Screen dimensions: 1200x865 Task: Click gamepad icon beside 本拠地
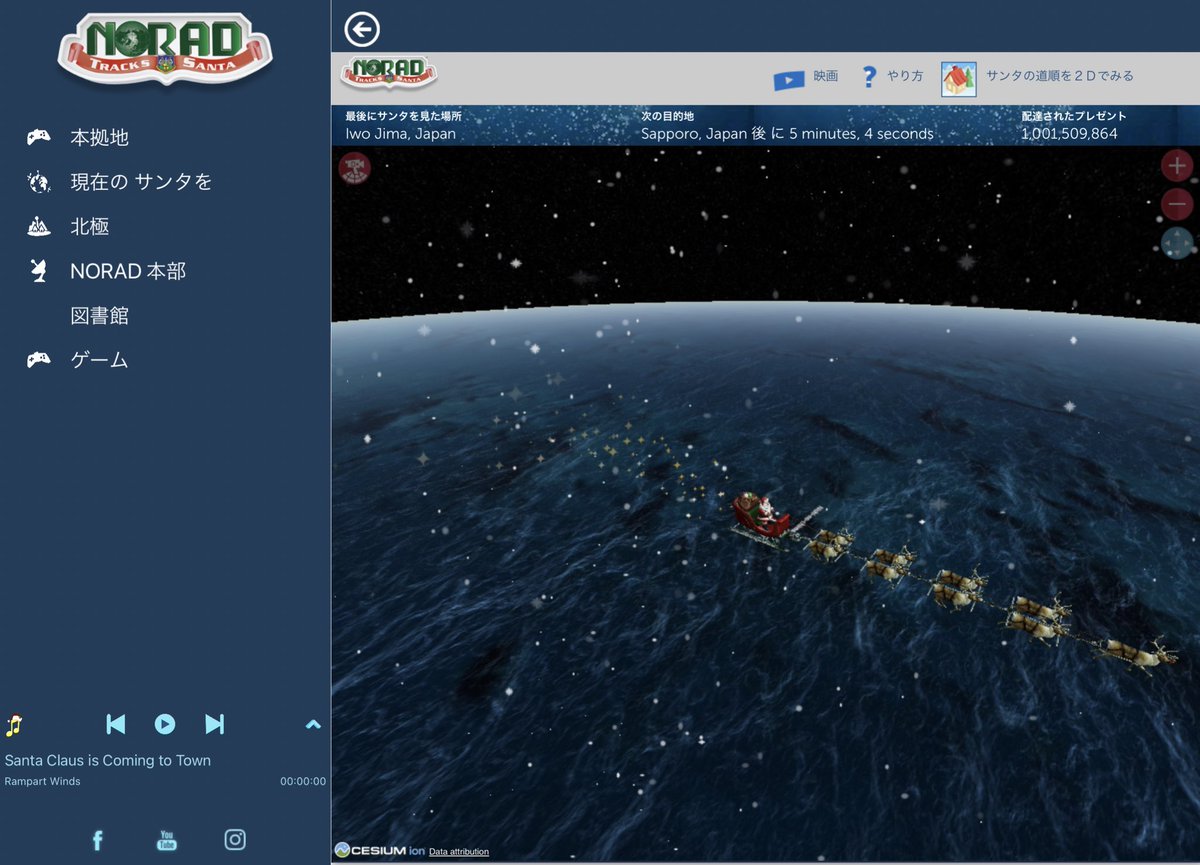(x=38, y=137)
